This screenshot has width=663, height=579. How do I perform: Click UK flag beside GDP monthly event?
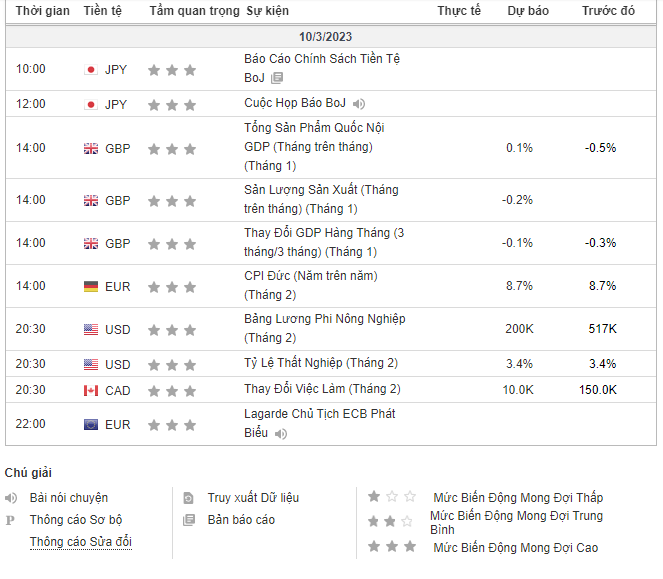[91, 148]
